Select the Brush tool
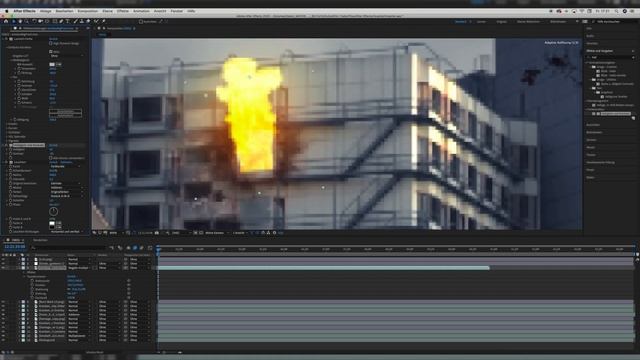 pos(75,21)
